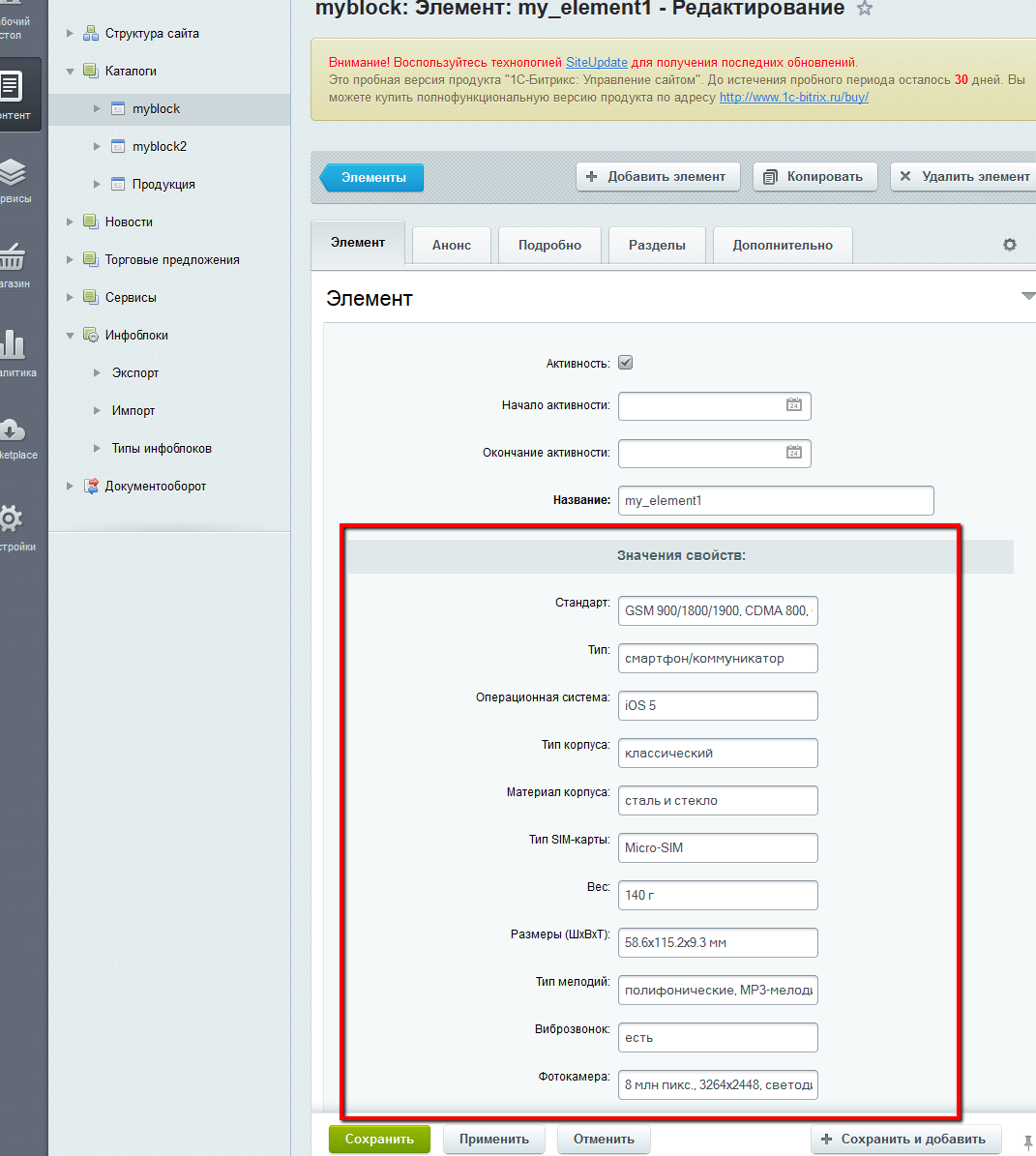
Task: Focus the Вес input field
Action: (718, 895)
